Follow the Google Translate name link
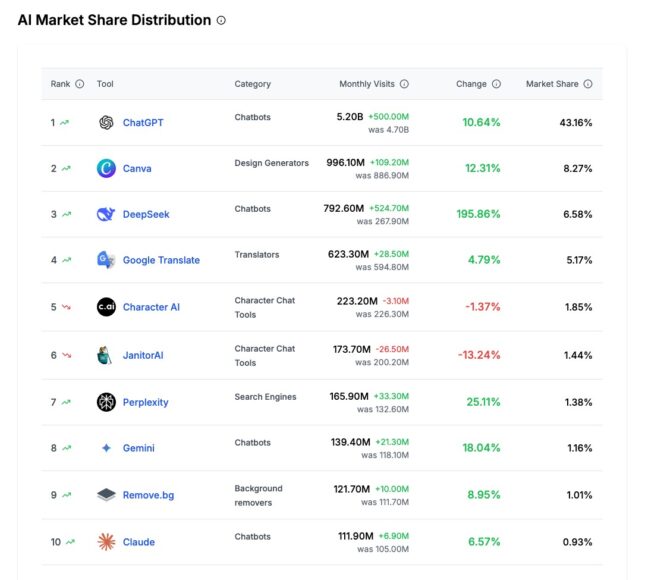The image size is (645, 580). (161, 260)
